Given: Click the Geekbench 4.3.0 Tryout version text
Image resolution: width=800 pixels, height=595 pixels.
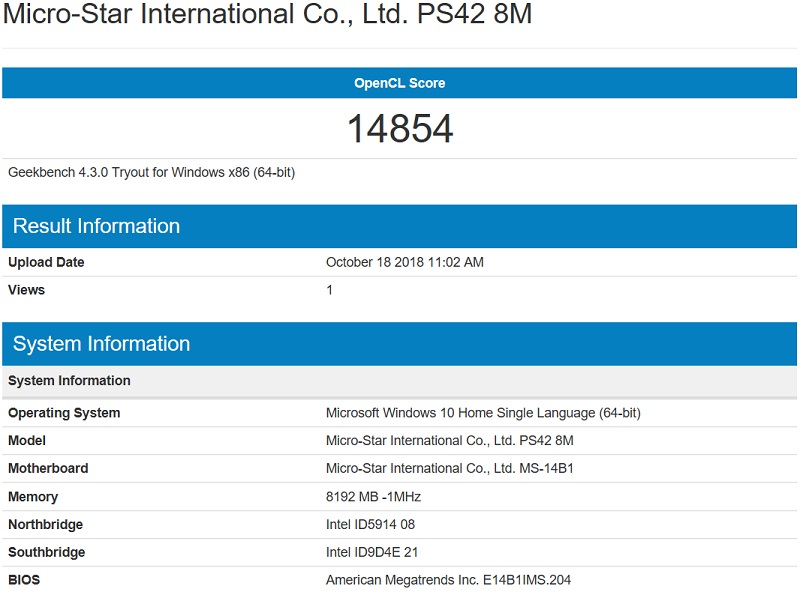Looking at the screenshot, I should coord(152,172).
